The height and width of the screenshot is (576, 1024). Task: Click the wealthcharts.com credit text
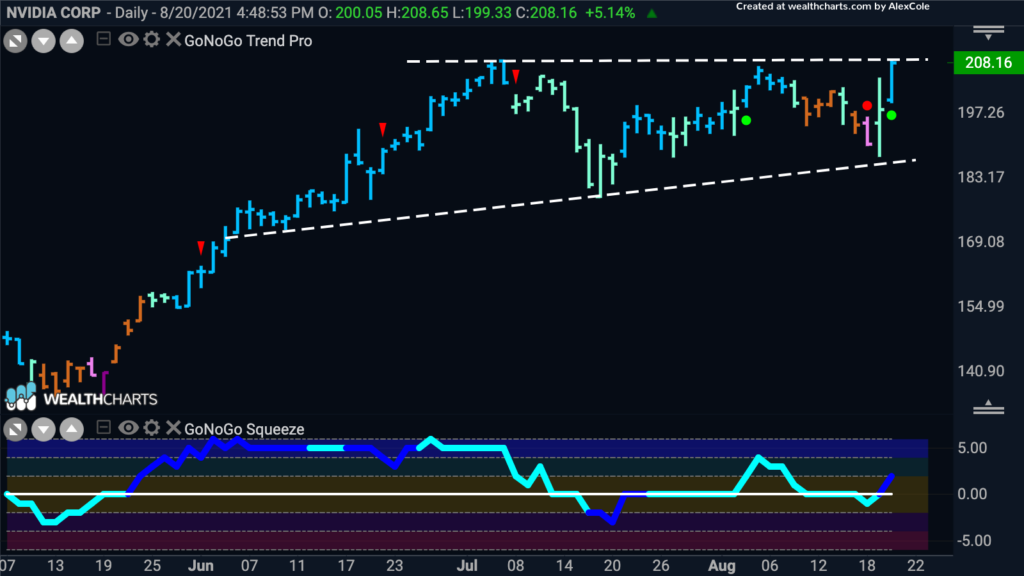[x=833, y=7]
